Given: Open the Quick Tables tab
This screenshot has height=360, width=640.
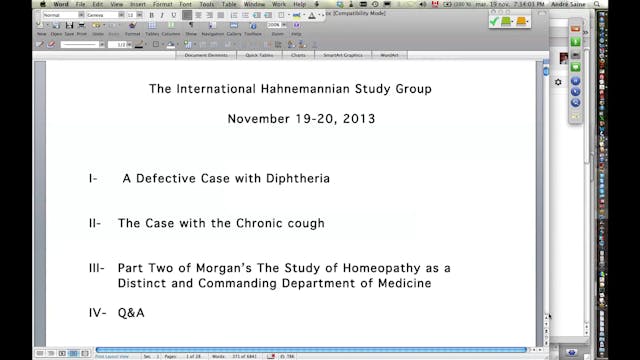Looking at the screenshot, I should (259, 55).
